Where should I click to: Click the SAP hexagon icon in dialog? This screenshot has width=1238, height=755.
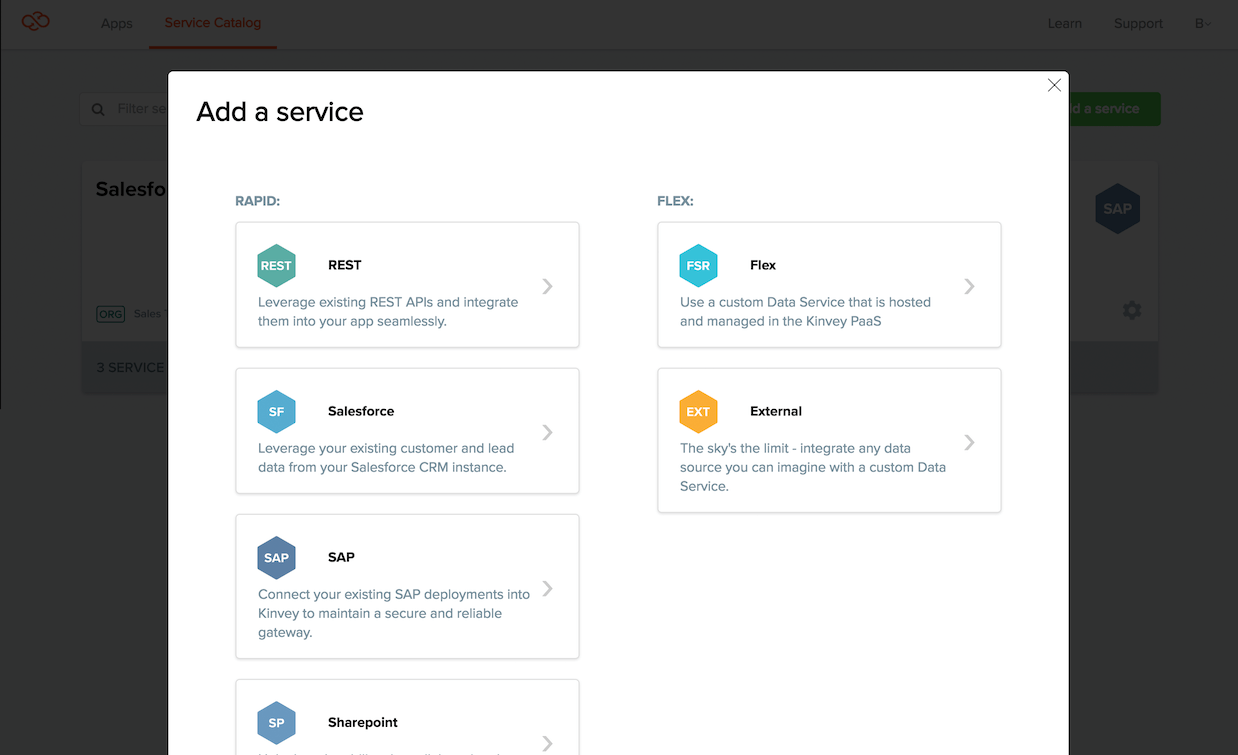click(x=276, y=558)
